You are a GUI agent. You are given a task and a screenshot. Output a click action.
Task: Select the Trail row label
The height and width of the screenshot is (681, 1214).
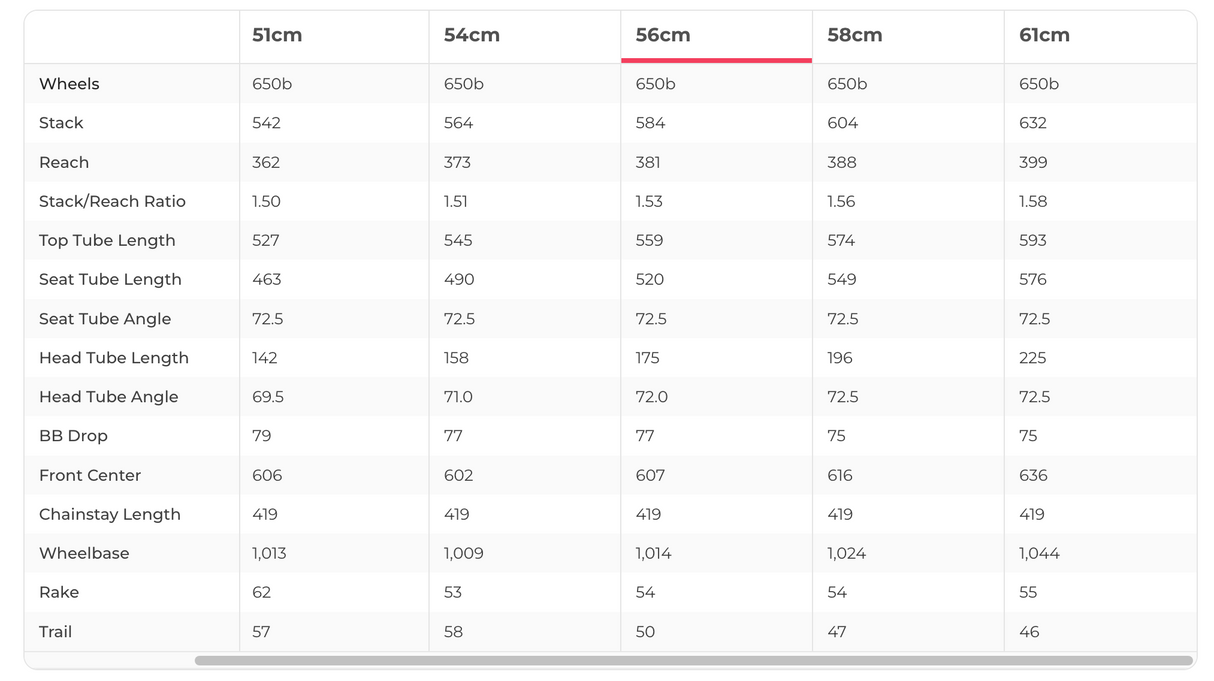(55, 632)
